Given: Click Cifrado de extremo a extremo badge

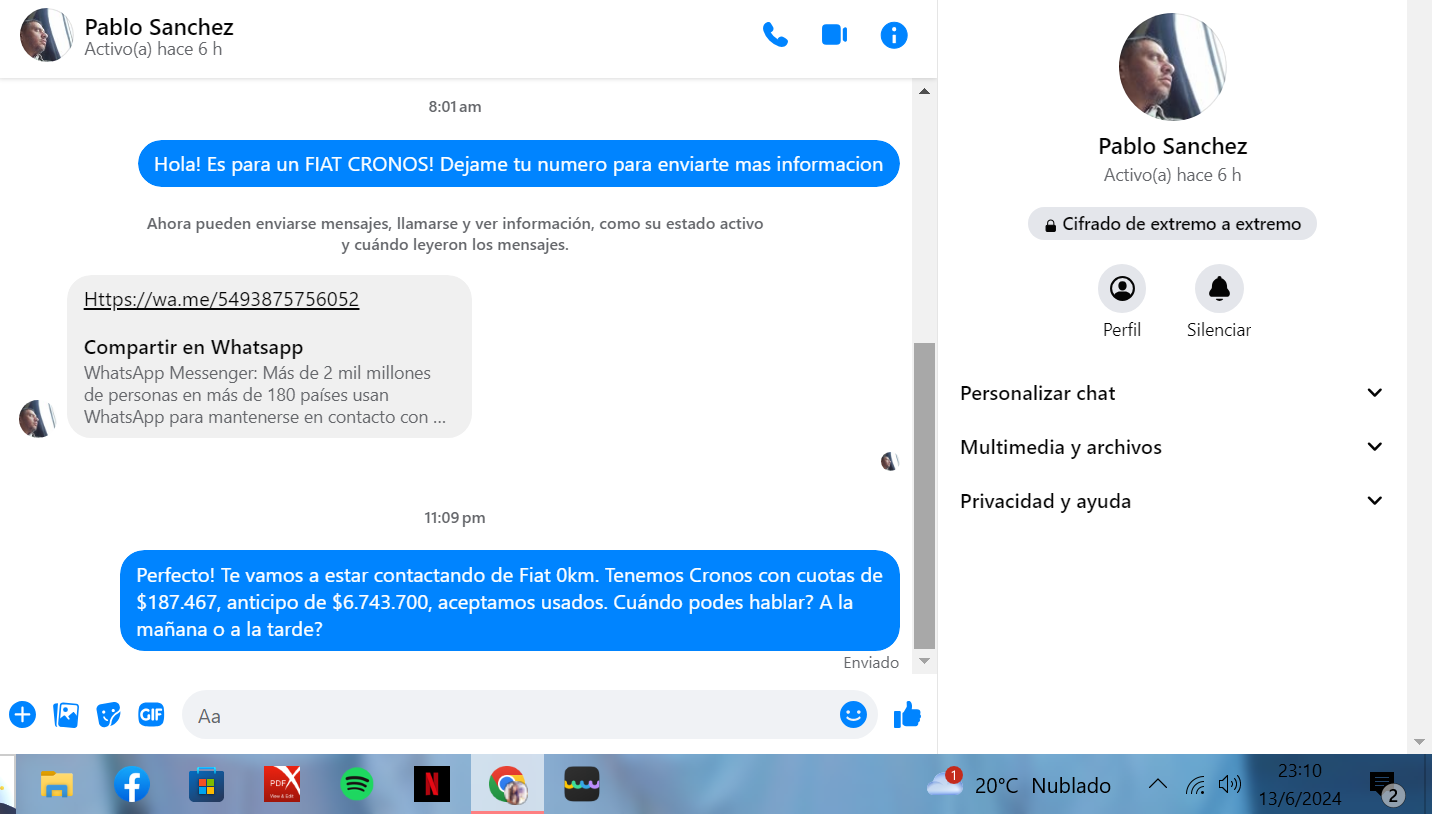Looking at the screenshot, I should 1172,224.
